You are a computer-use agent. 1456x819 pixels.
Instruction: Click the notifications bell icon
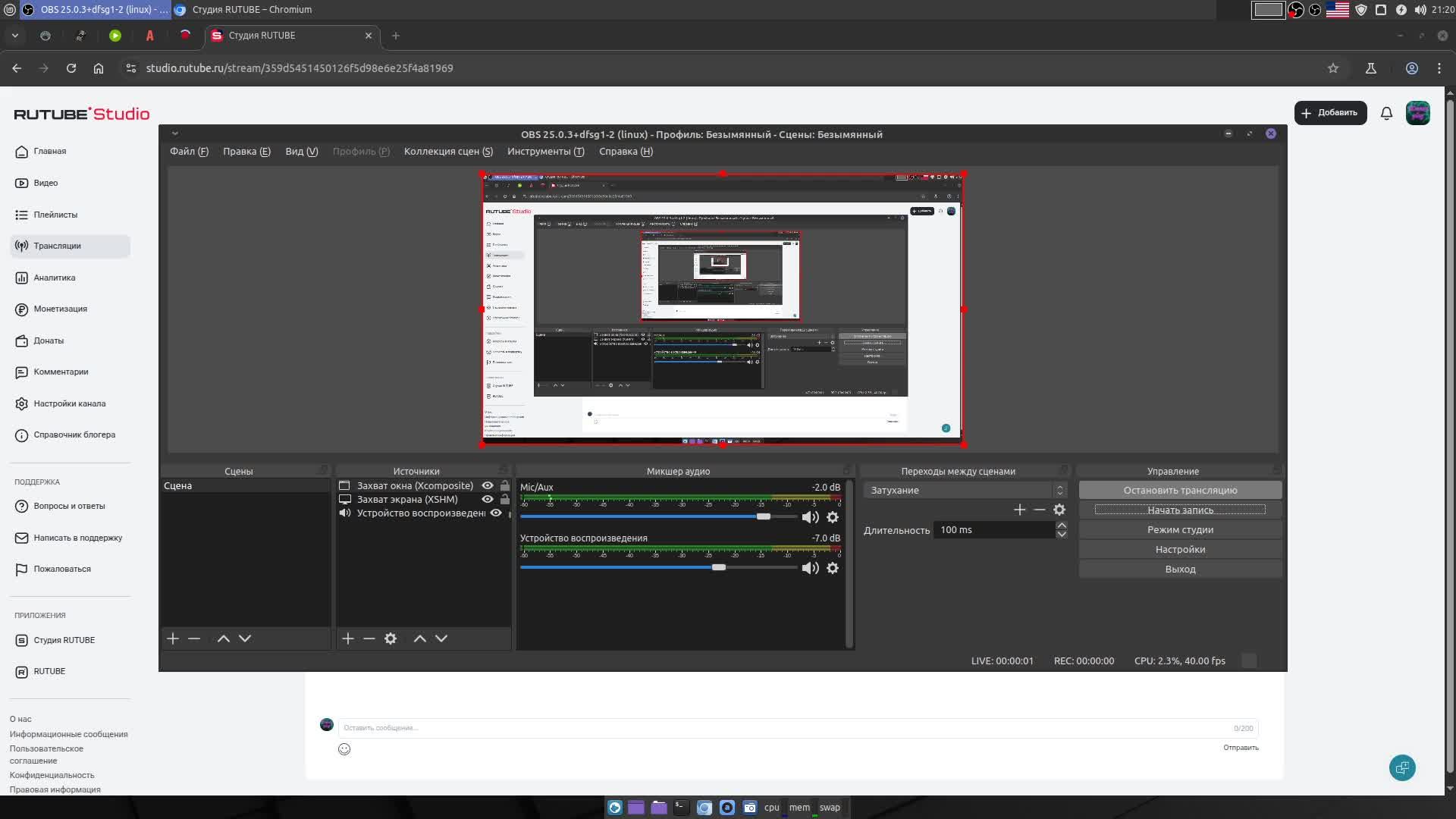point(1386,113)
